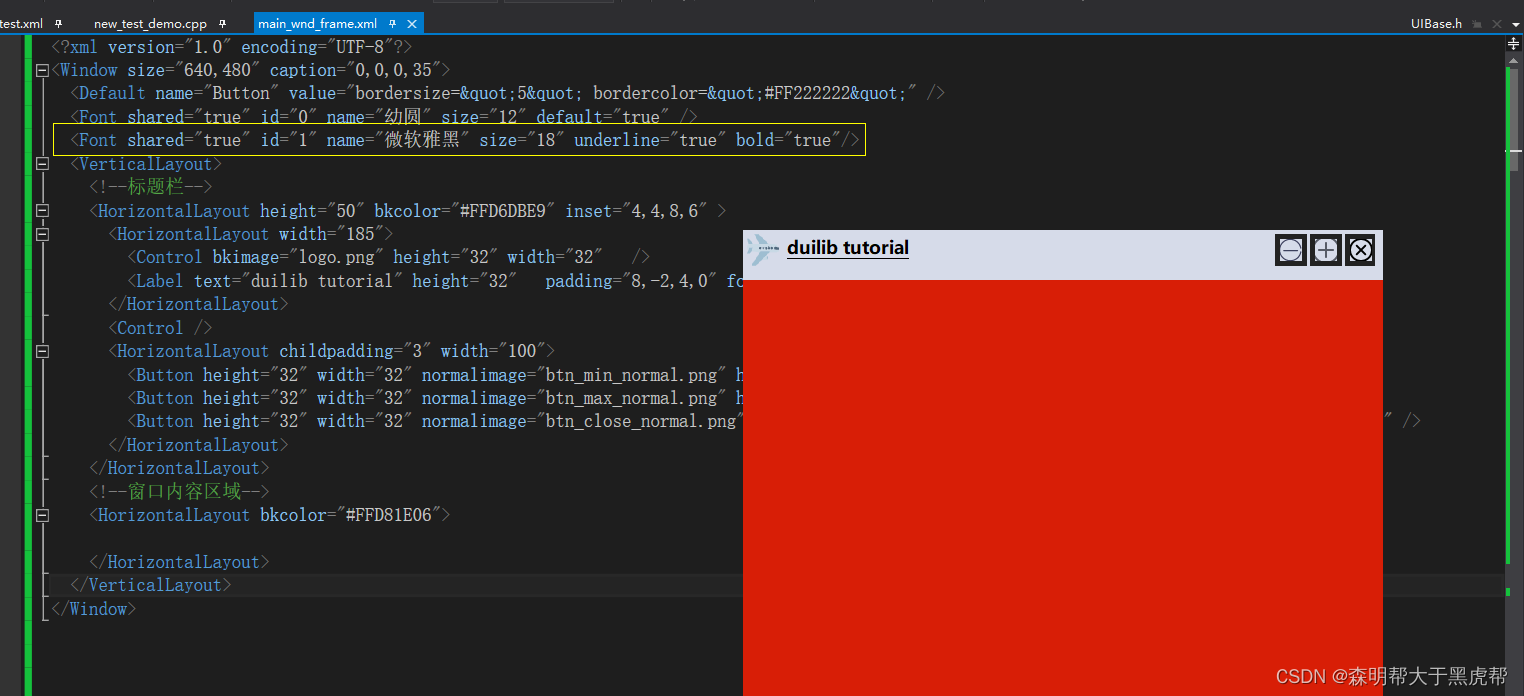The width and height of the screenshot is (1524, 696).
Task: Click the Window size="640,480" attribute
Action: coord(191,70)
